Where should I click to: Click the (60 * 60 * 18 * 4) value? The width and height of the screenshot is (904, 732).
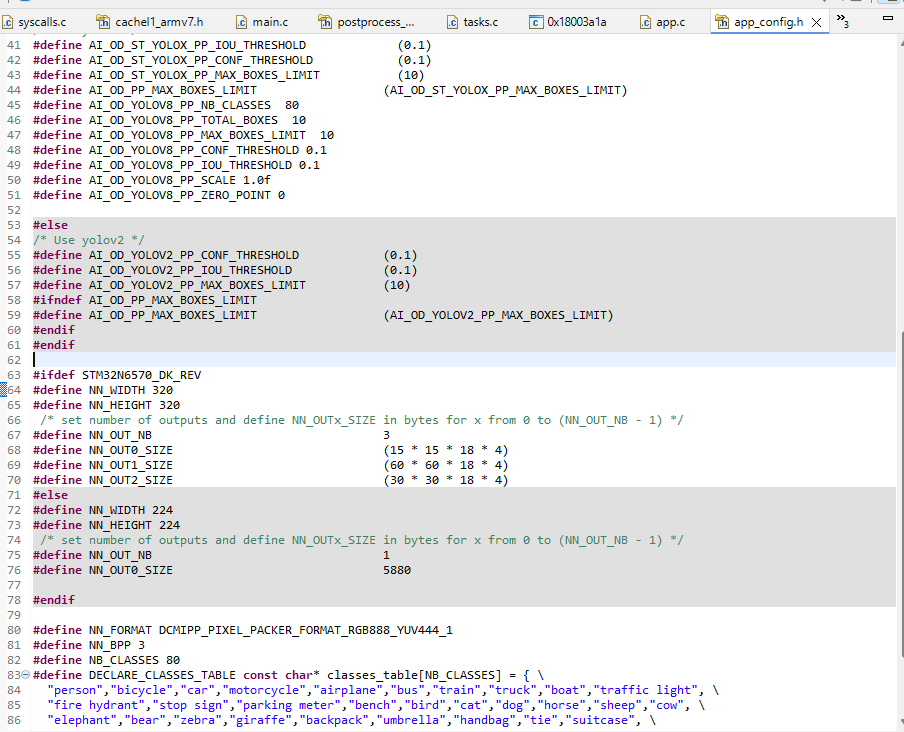446,465
